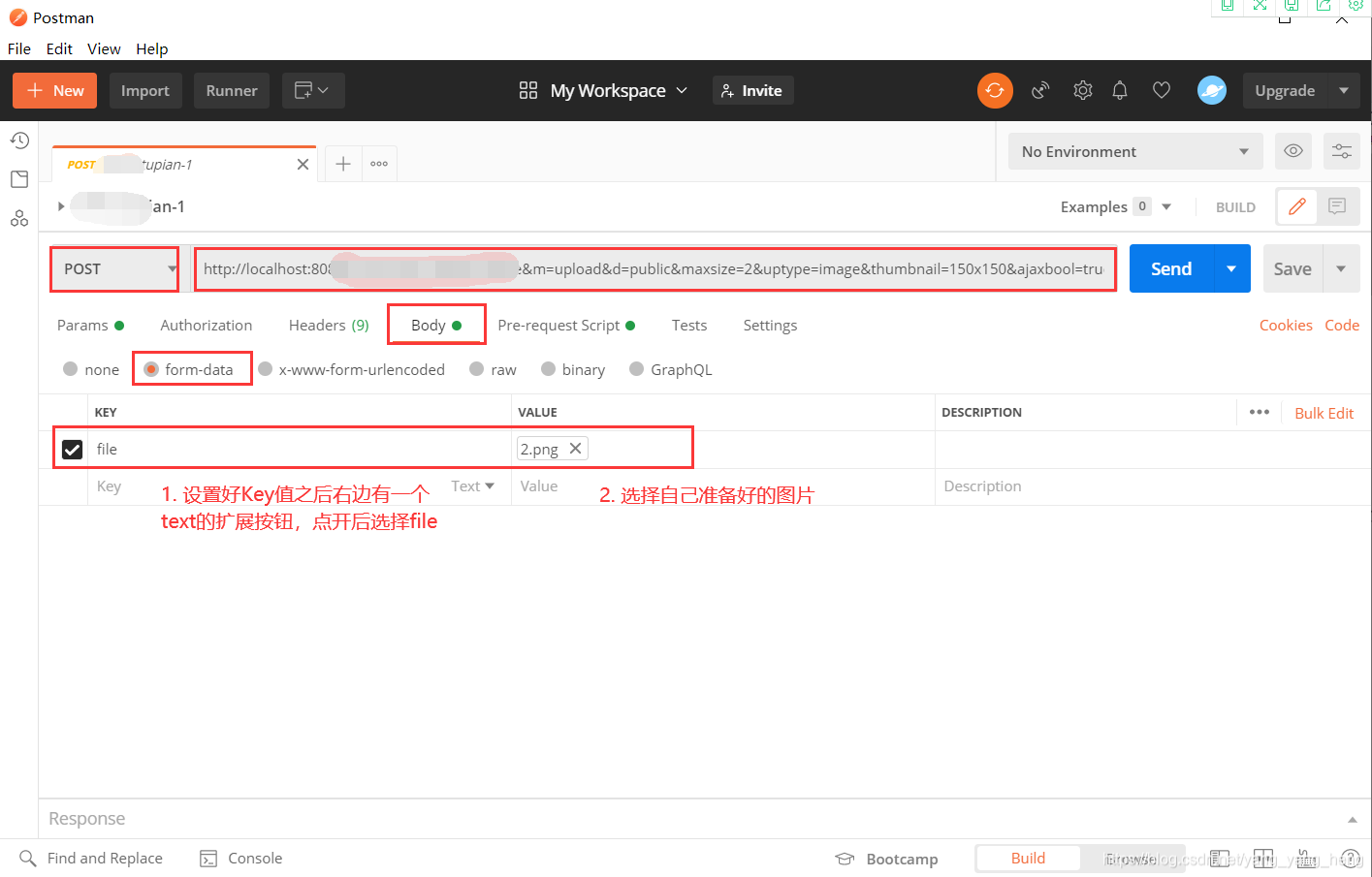
Task: Open the POST method dropdown
Action: (x=114, y=269)
